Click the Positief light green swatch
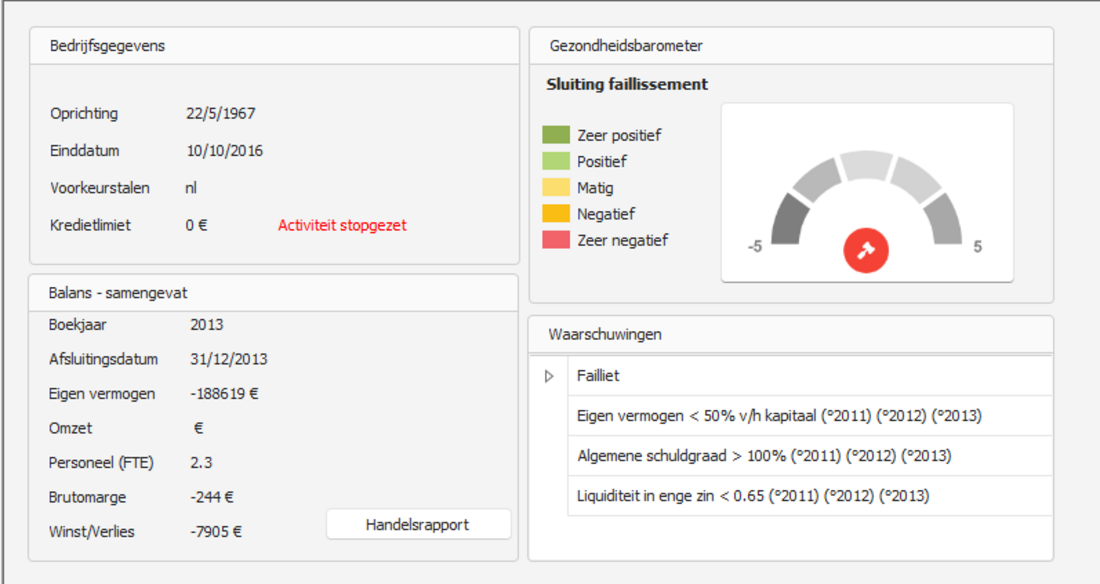The width and height of the screenshot is (1100, 584). (x=556, y=161)
